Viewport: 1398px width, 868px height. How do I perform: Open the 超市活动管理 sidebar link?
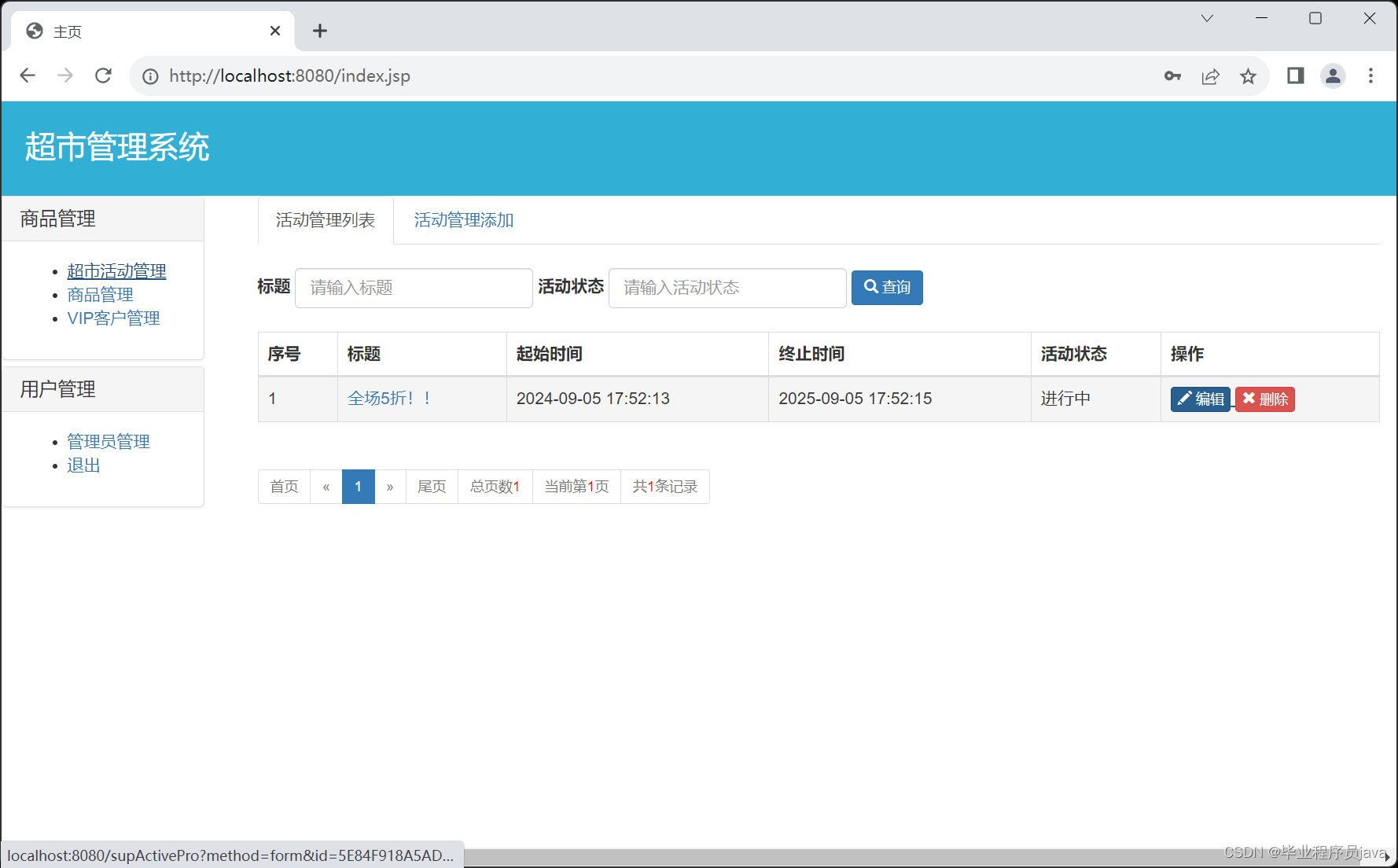point(116,271)
